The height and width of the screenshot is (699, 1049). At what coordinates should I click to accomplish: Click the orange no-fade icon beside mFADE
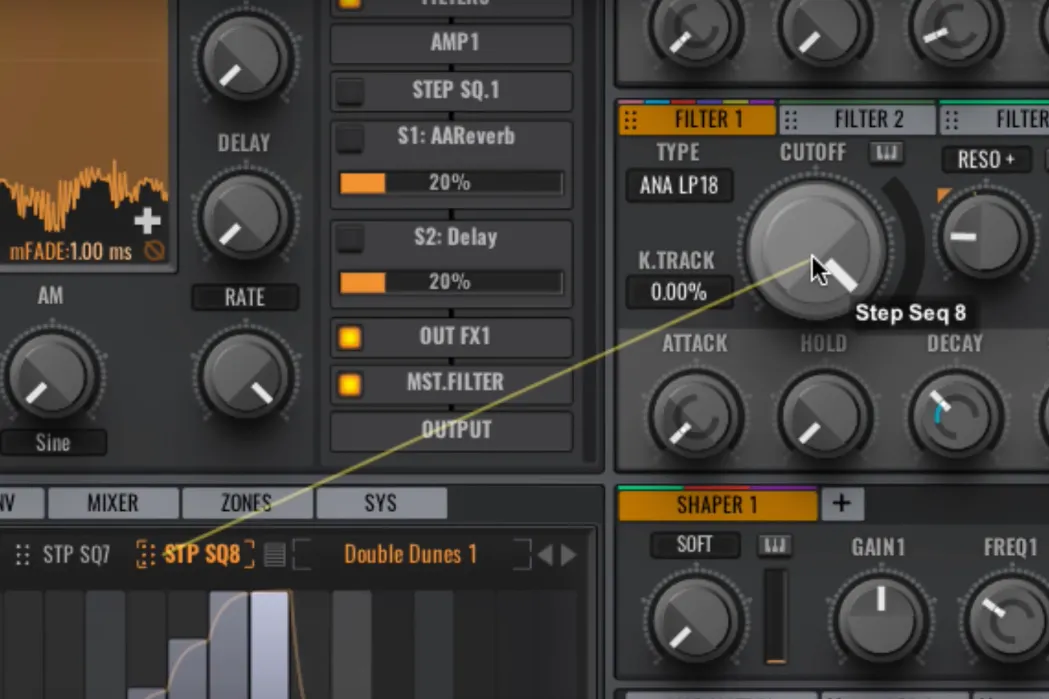tap(154, 251)
